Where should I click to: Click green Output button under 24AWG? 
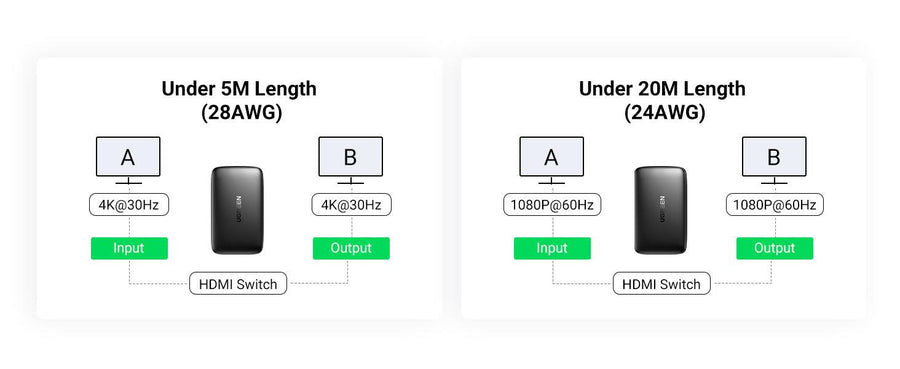pos(775,248)
